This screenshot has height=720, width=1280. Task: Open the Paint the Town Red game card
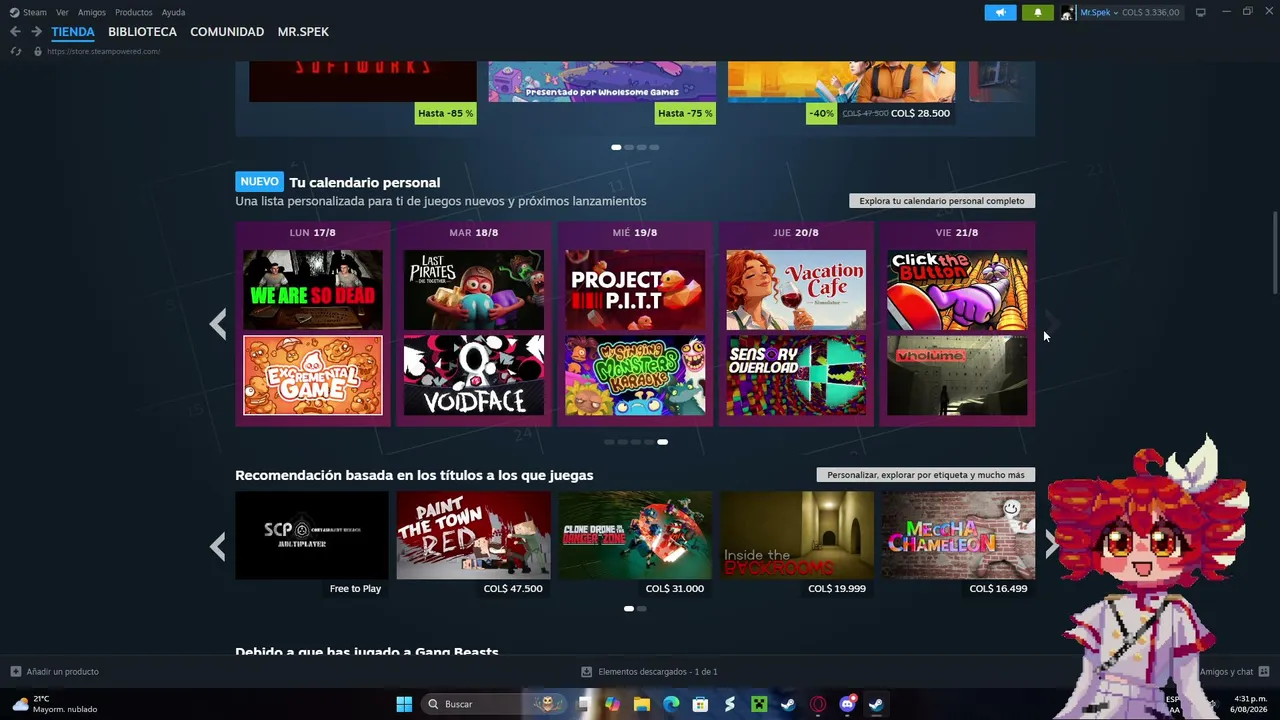coord(474,544)
